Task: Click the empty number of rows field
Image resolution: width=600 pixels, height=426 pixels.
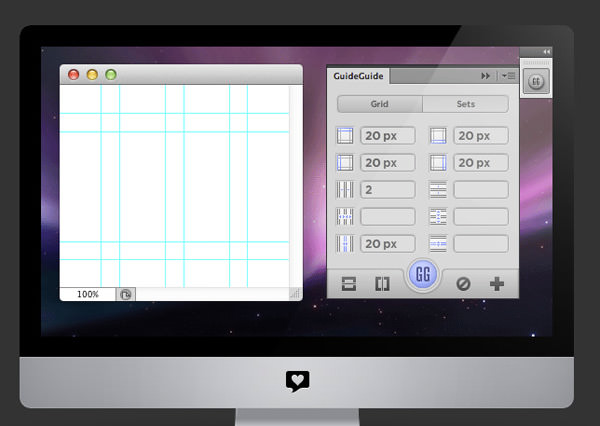Action: [x=481, y=189]
